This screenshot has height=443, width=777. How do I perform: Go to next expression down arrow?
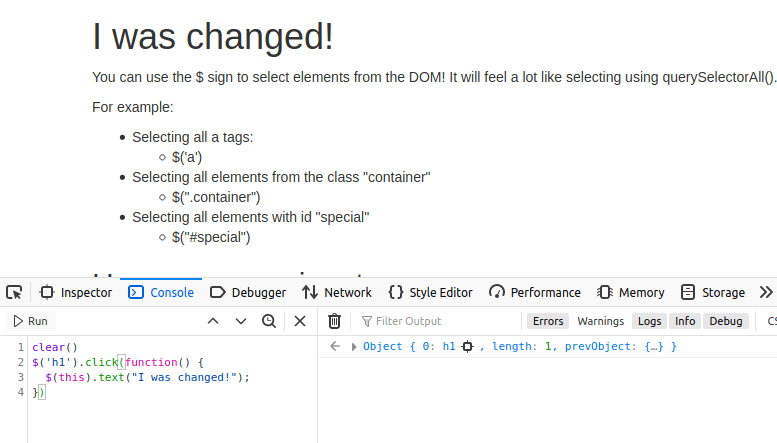click(x=241, y=321)
